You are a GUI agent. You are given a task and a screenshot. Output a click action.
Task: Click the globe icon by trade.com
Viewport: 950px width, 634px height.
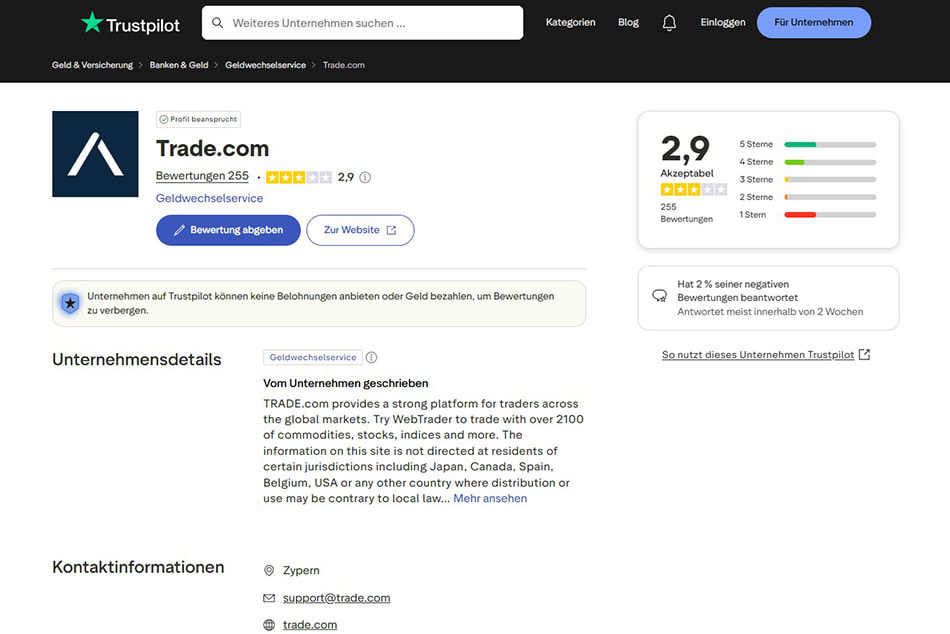click(269, 625)
